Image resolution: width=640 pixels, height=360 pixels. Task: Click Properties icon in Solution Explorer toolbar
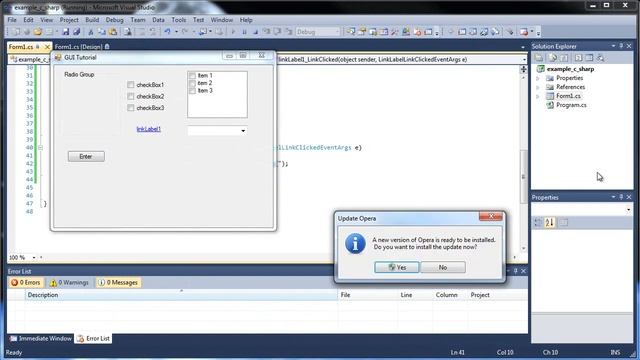tap(539, 58)
